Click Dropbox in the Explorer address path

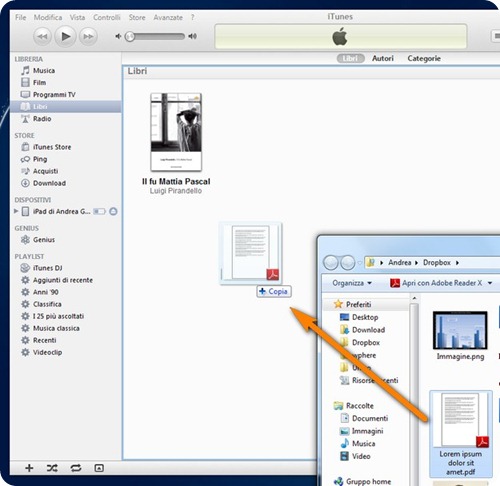pyautogui.click(x=437, y=263)
